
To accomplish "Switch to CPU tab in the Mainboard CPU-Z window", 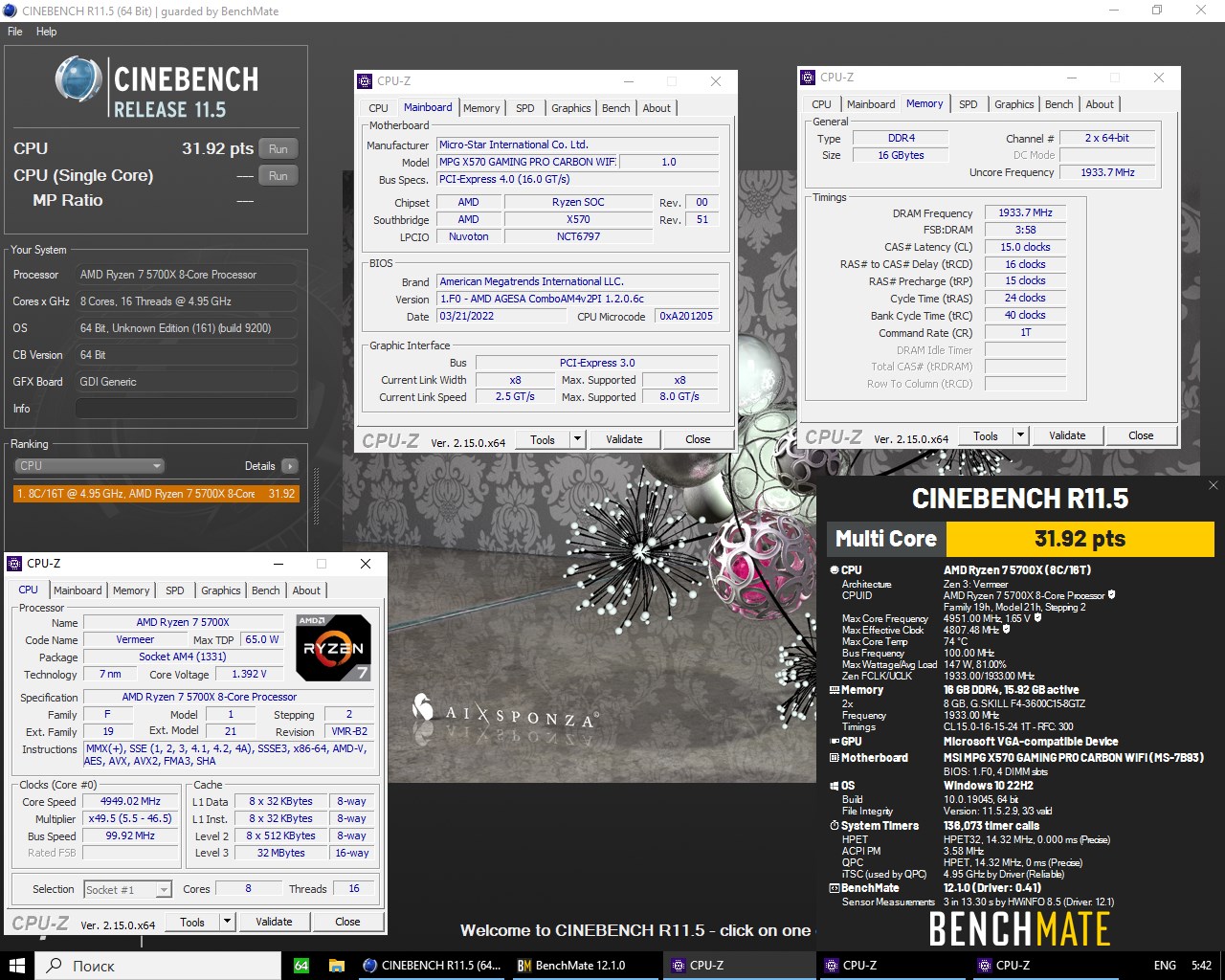I will click(x=378, y=108).
